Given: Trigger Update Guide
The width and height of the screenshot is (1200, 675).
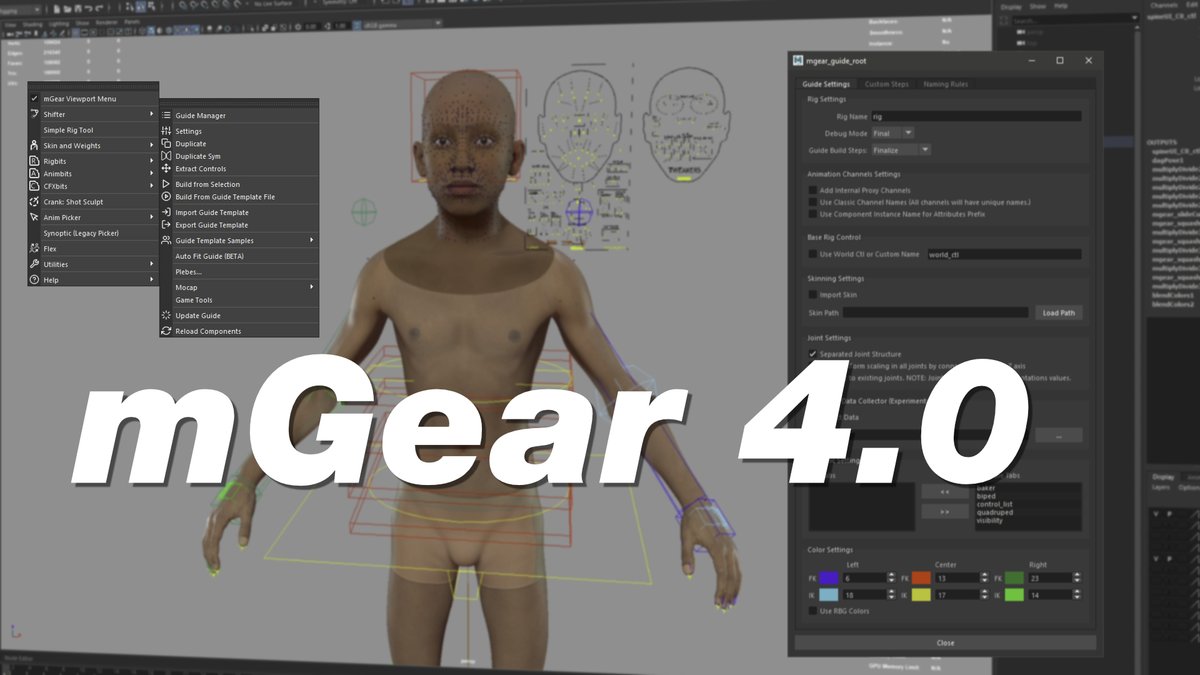Looking at the screenshot, I should 200,316.
